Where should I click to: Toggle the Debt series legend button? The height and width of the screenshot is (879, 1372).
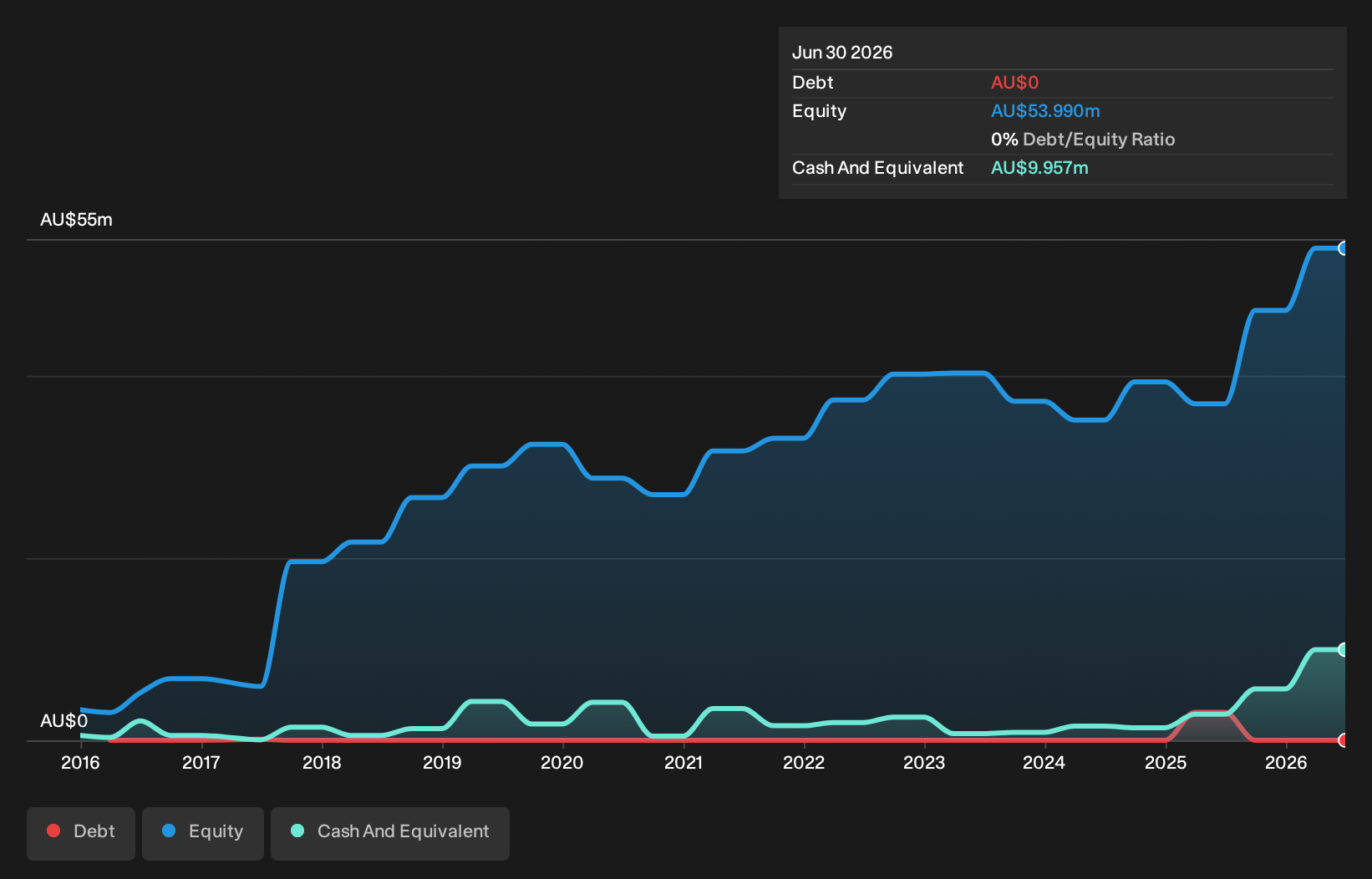point(81,833)
